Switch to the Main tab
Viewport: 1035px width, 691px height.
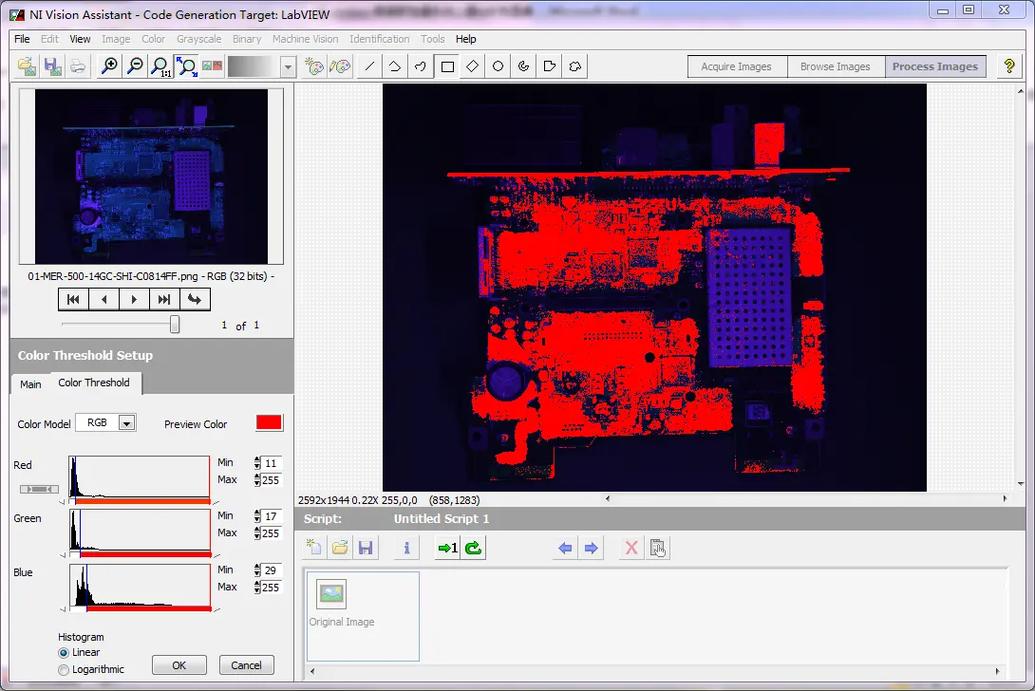(x=31, y=384)
